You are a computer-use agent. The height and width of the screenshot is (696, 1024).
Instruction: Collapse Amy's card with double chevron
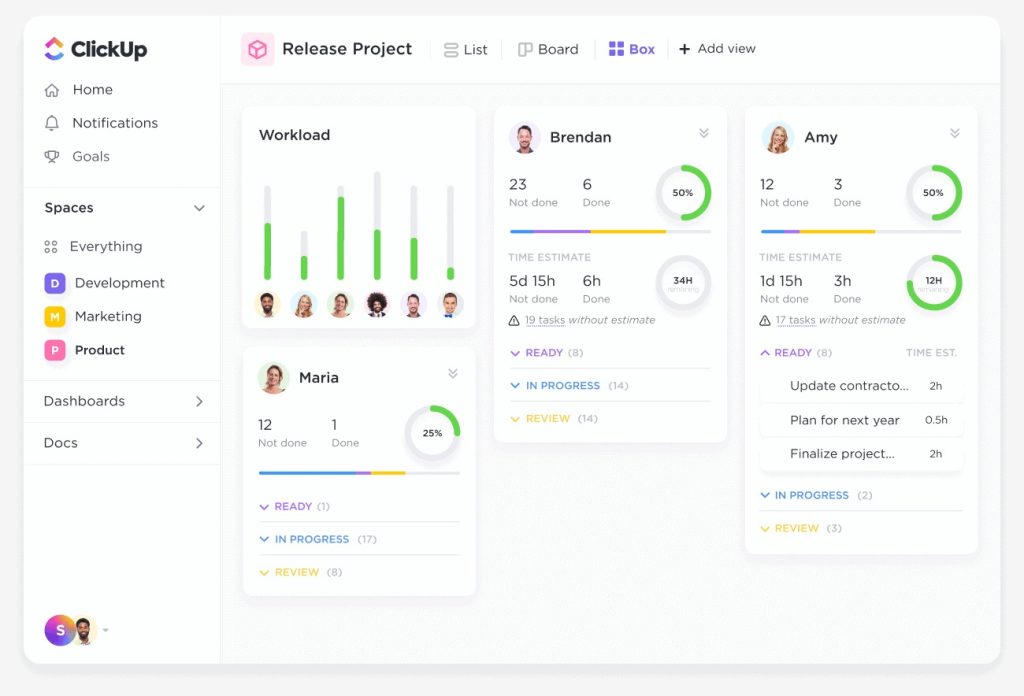(954, 134)
